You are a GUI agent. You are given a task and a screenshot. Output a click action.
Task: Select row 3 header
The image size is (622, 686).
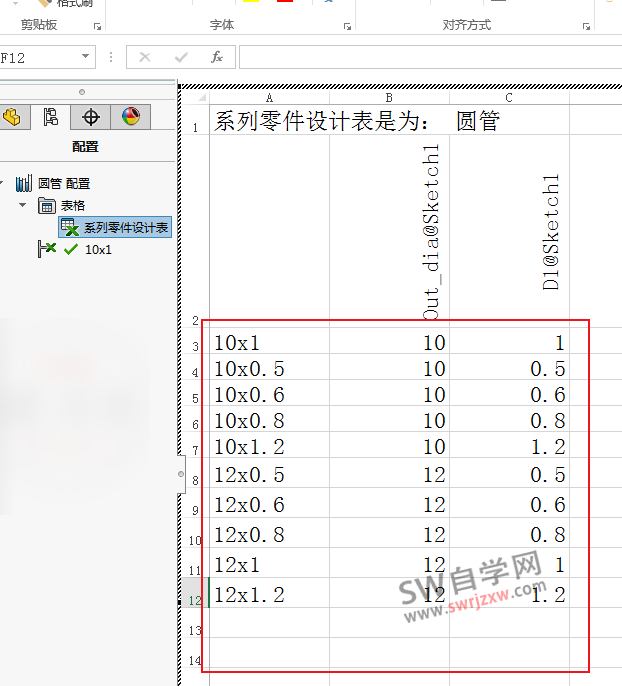195,341
